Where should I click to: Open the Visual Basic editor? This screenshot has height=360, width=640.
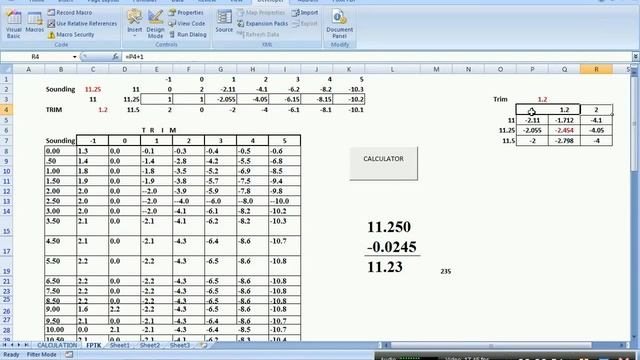(x=13, y=24)
